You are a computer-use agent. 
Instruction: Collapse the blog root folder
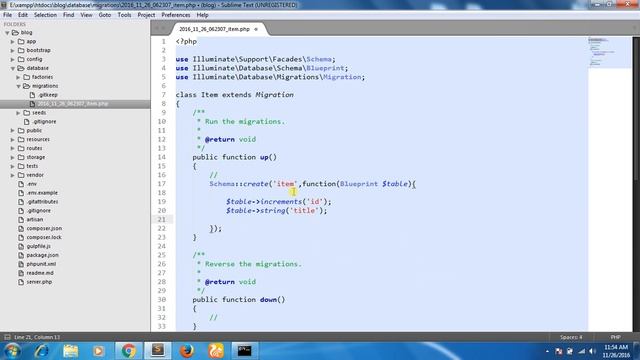click(x=7, y=33)
